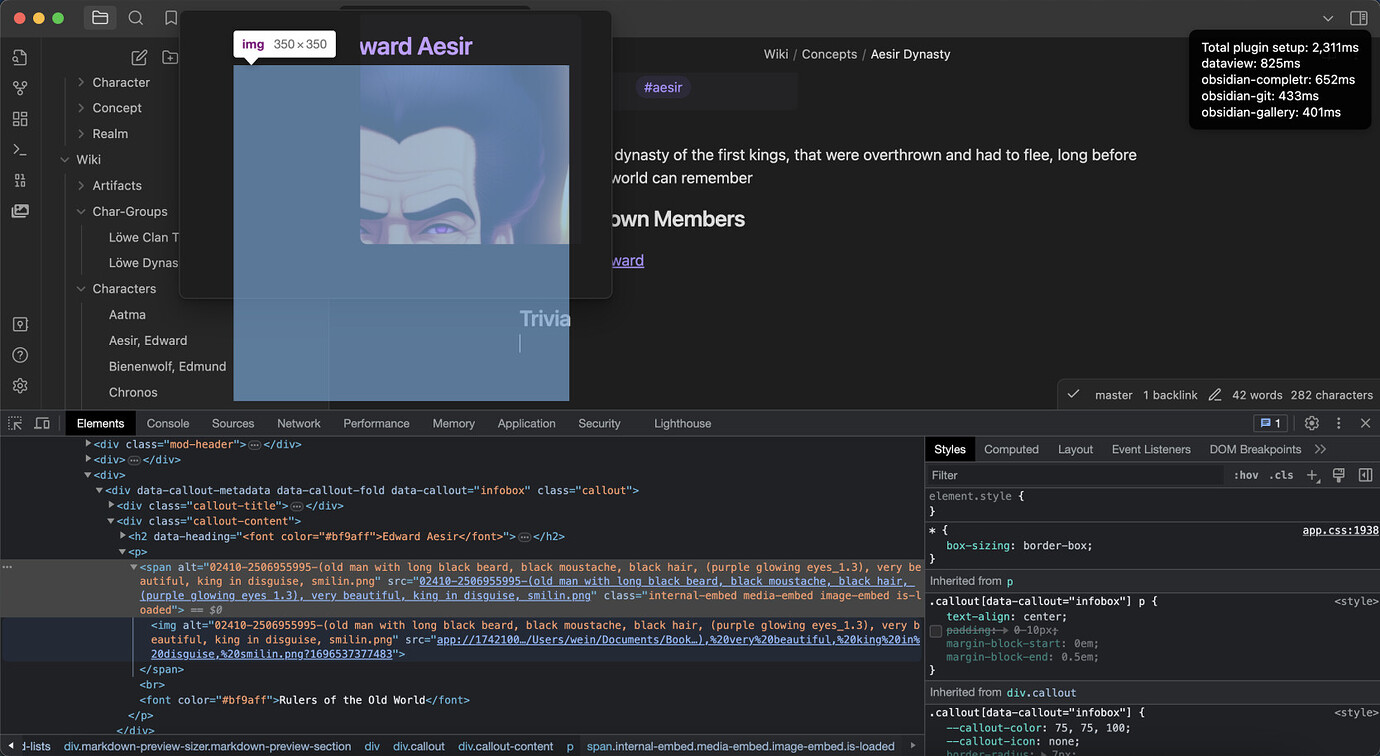Open the gallery icon in left ribbon
The height and width of the screenshot is (756, 1380).
pyautogui.click(x=20, y=211)
